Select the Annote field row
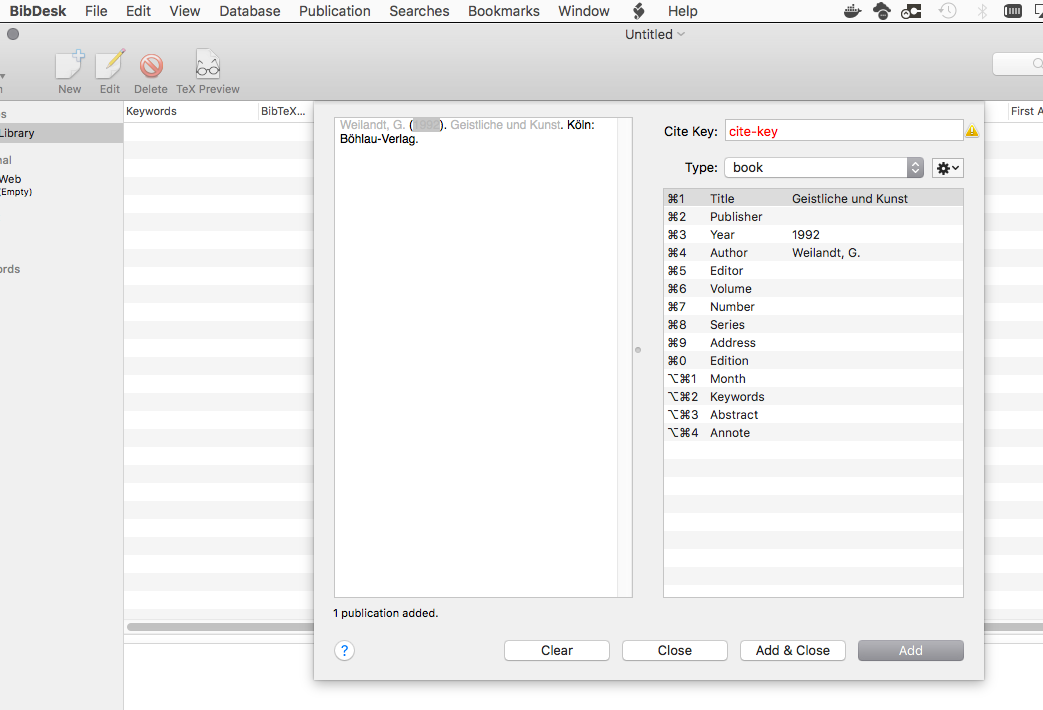1043x710 pixels. click(813, 432)
